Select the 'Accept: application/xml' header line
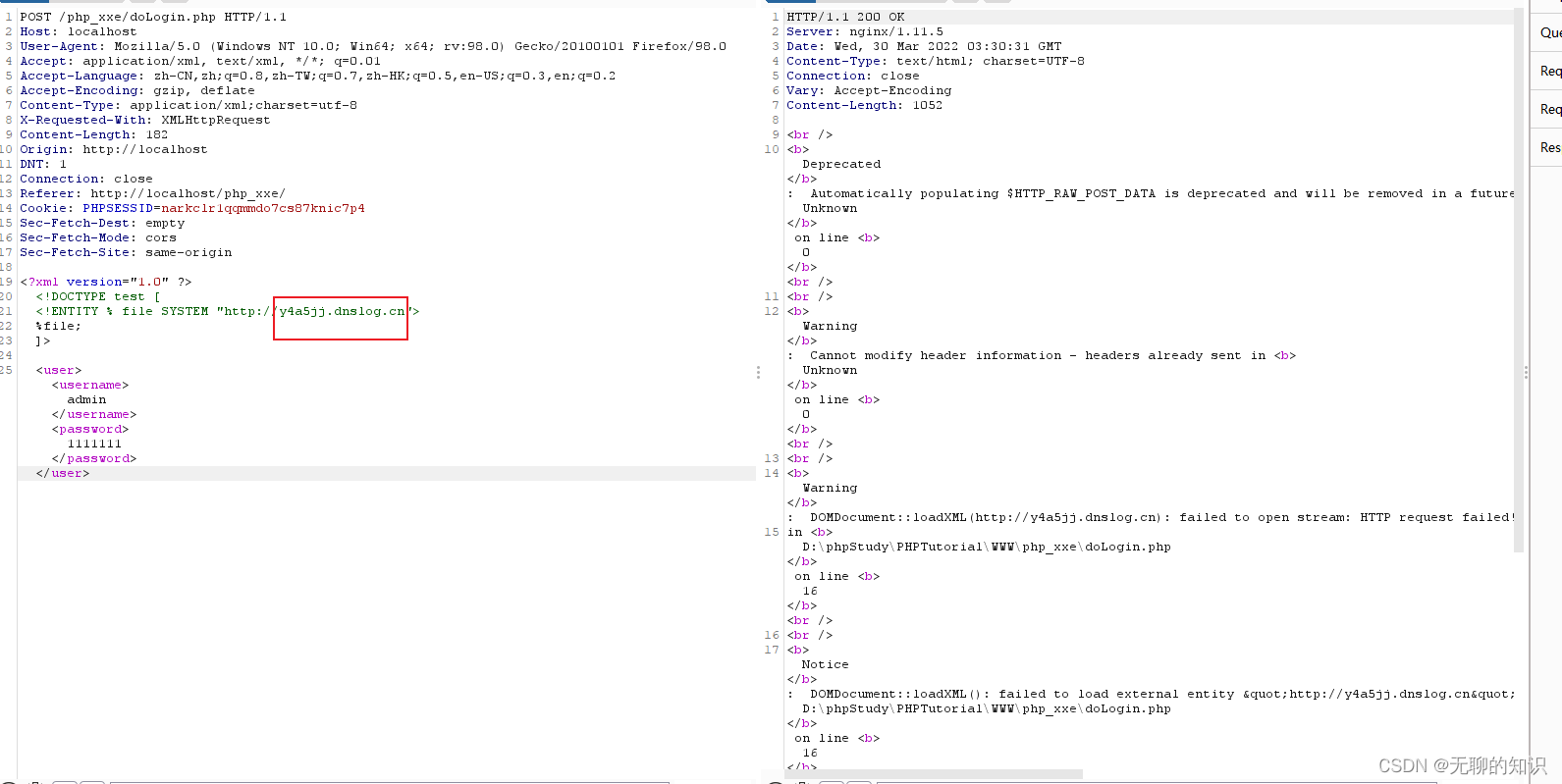Screen dimensions: 1562x784 tap(200, 61)
